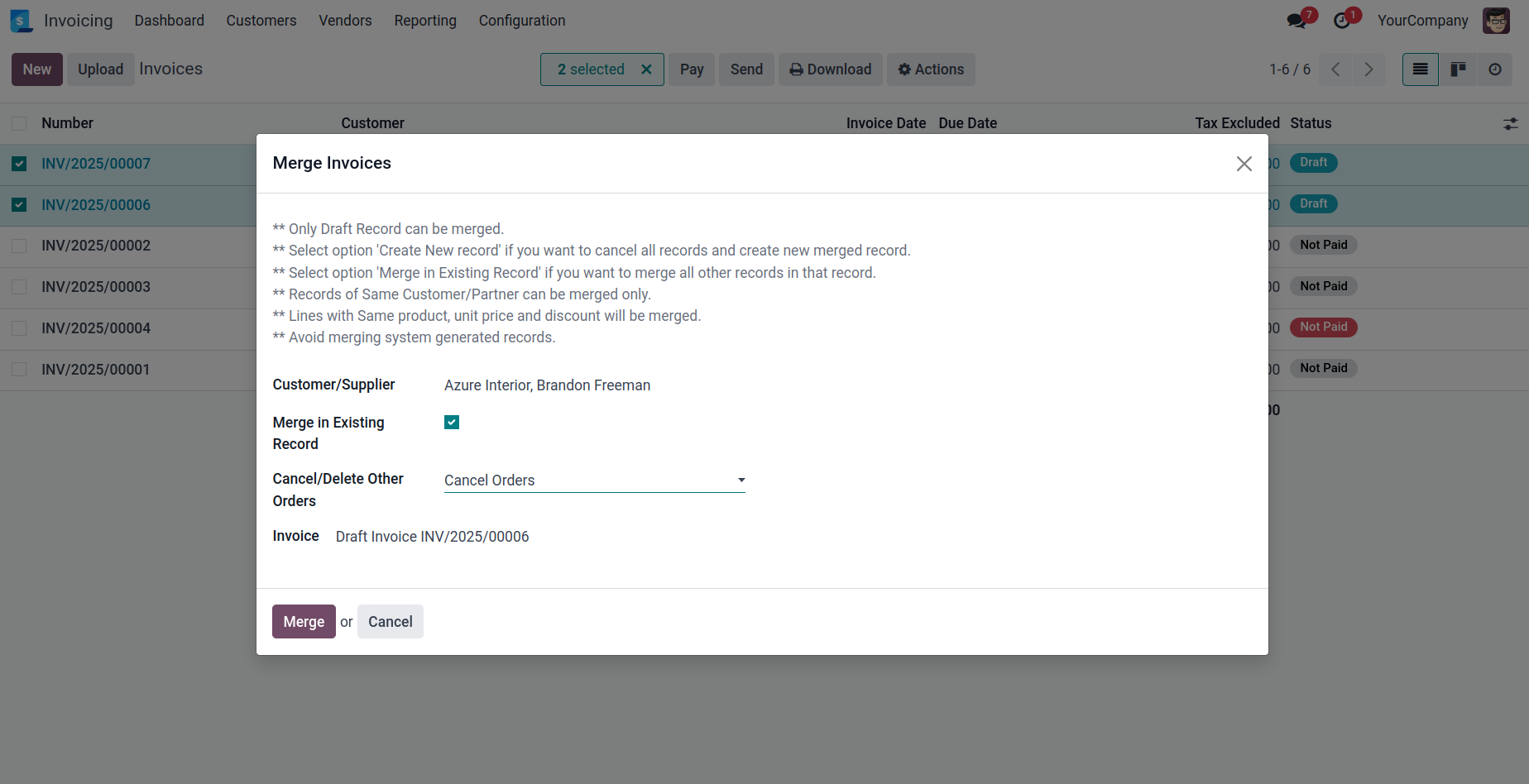Deselect invoice INV/2025/00007 checkbox
The image size is (1529, 784).
point(19,164)
